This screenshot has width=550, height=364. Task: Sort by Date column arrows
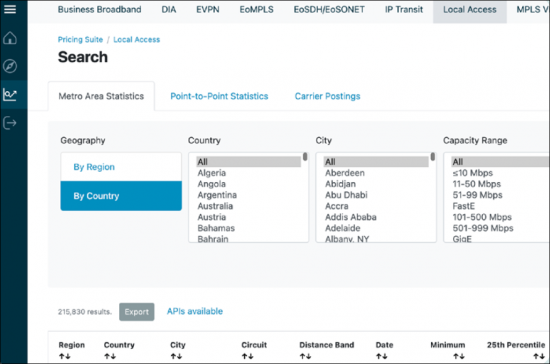382,356
